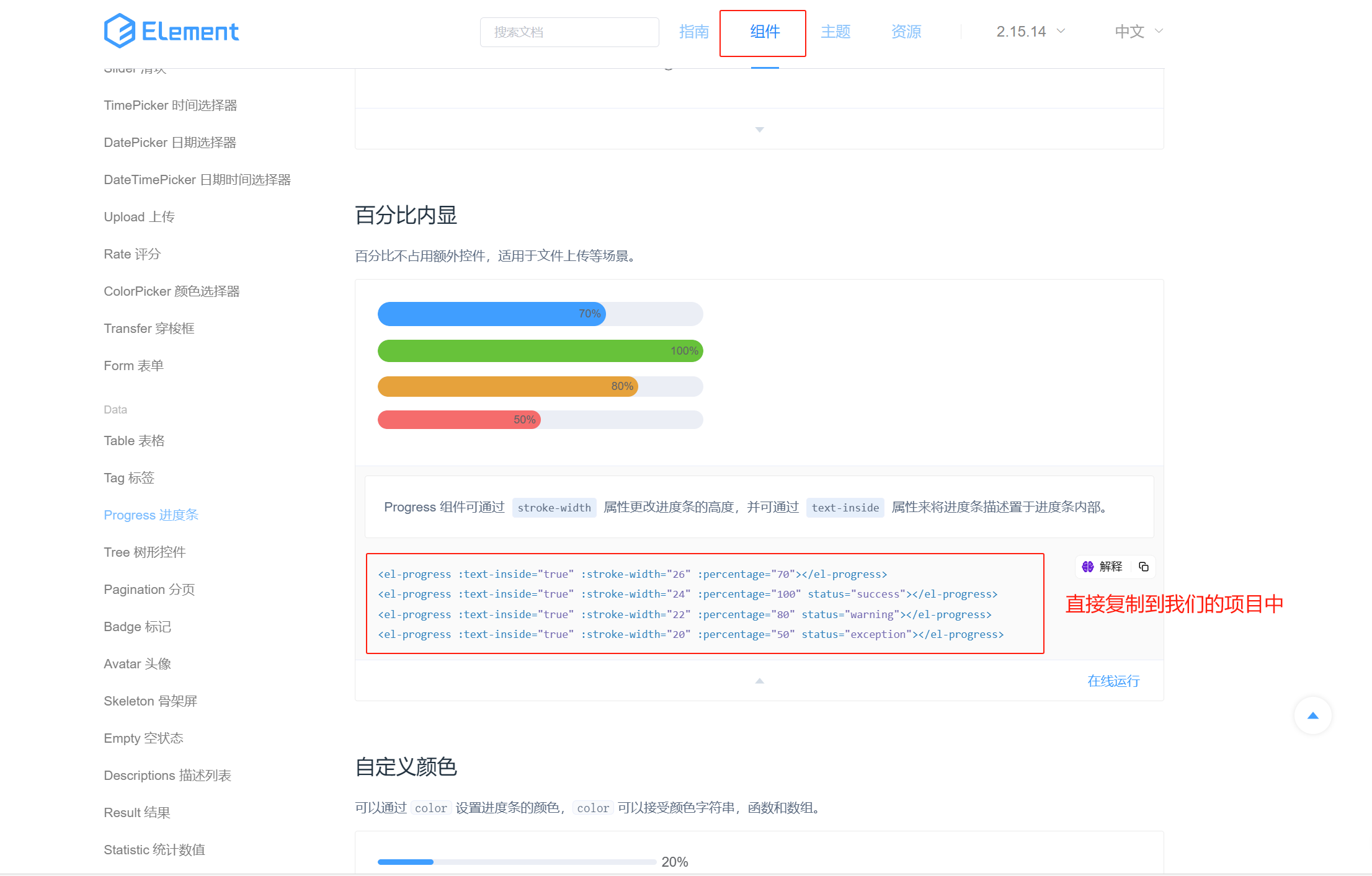Open the 主题 section

(835, 32)
